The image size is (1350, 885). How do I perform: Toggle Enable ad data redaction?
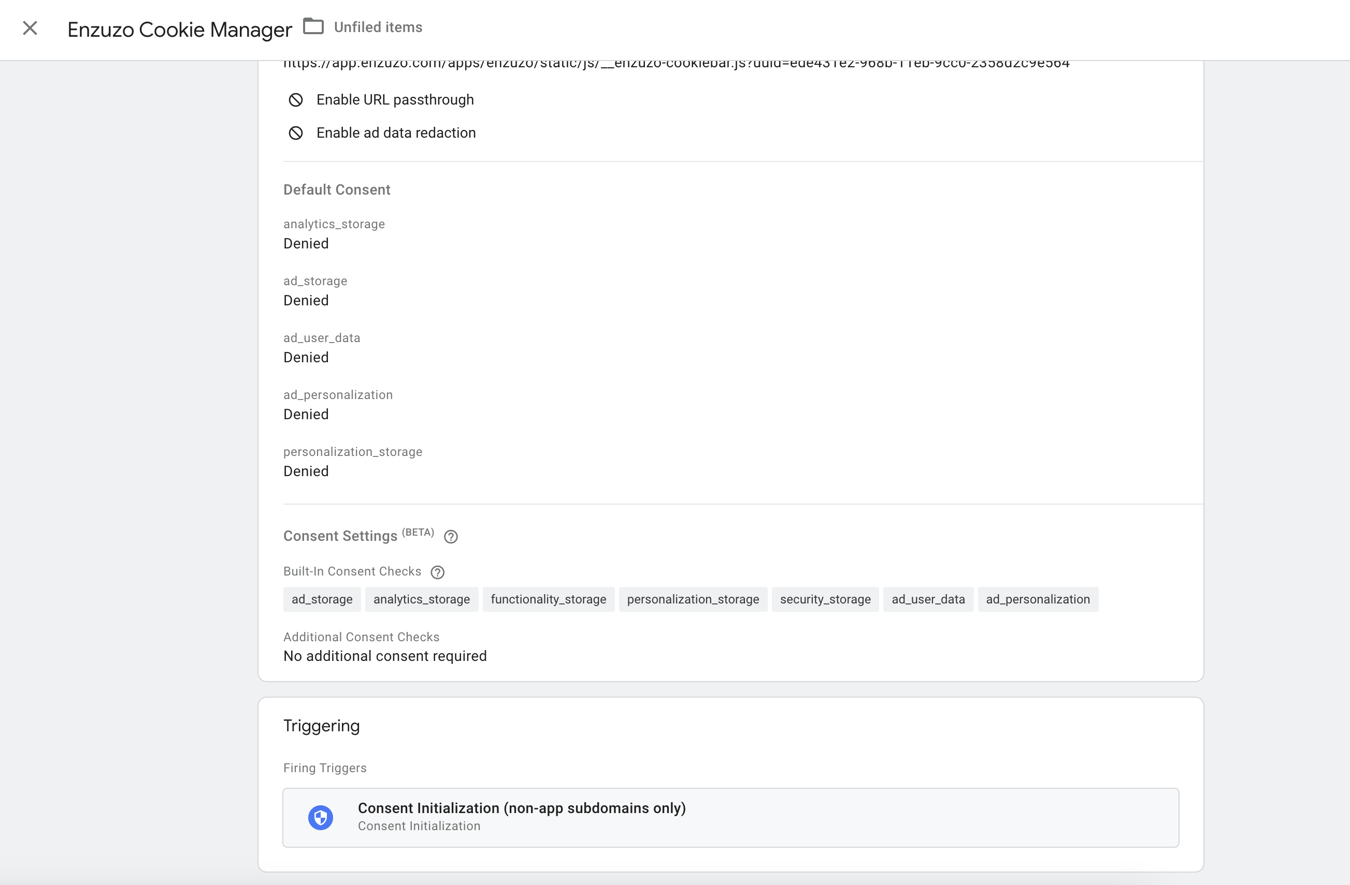[397, 132]
